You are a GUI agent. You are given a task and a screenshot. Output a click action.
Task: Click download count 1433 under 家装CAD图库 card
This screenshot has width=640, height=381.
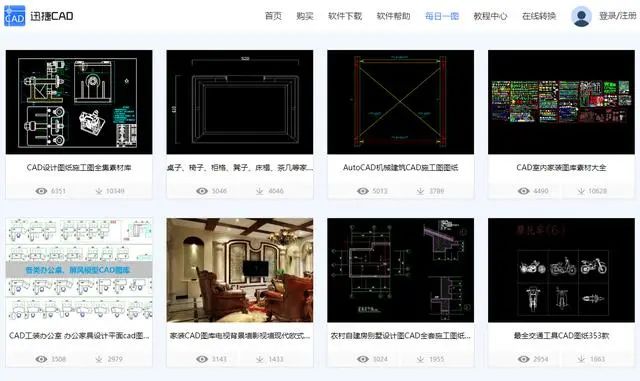pyautogui.click(x=276, y=359)
